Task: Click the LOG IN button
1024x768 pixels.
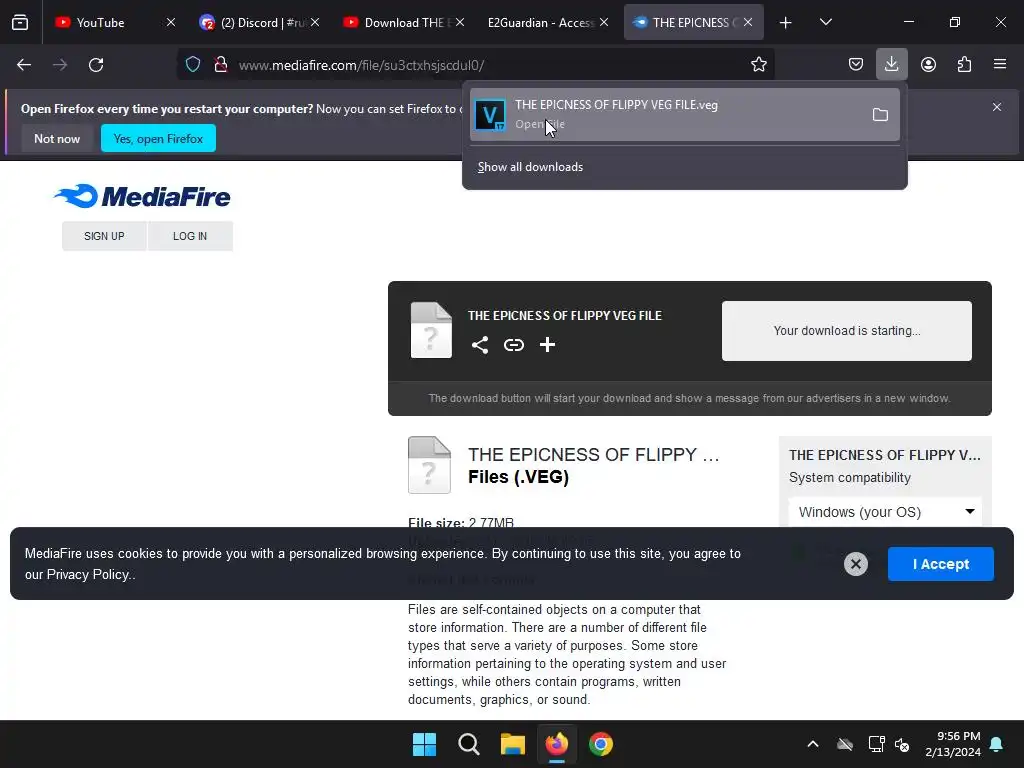Action: 190,236
